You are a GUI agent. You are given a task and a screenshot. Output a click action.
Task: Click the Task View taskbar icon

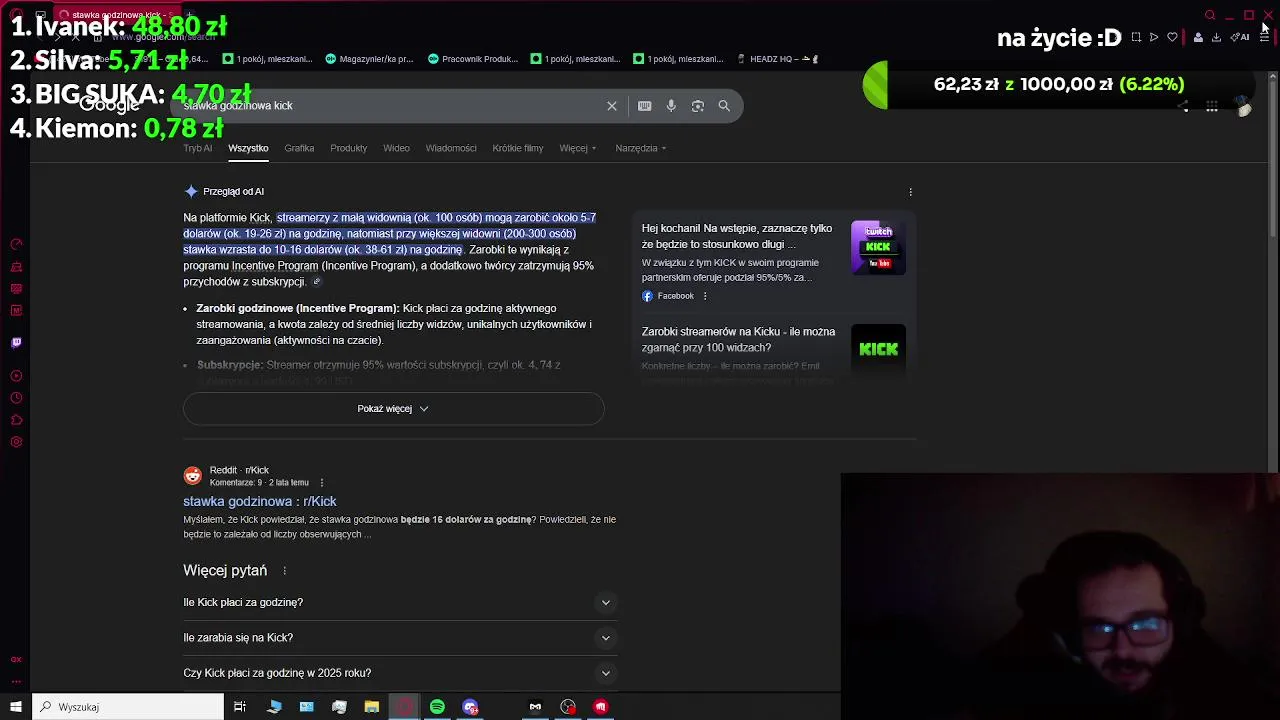click(x=240, y=707)
